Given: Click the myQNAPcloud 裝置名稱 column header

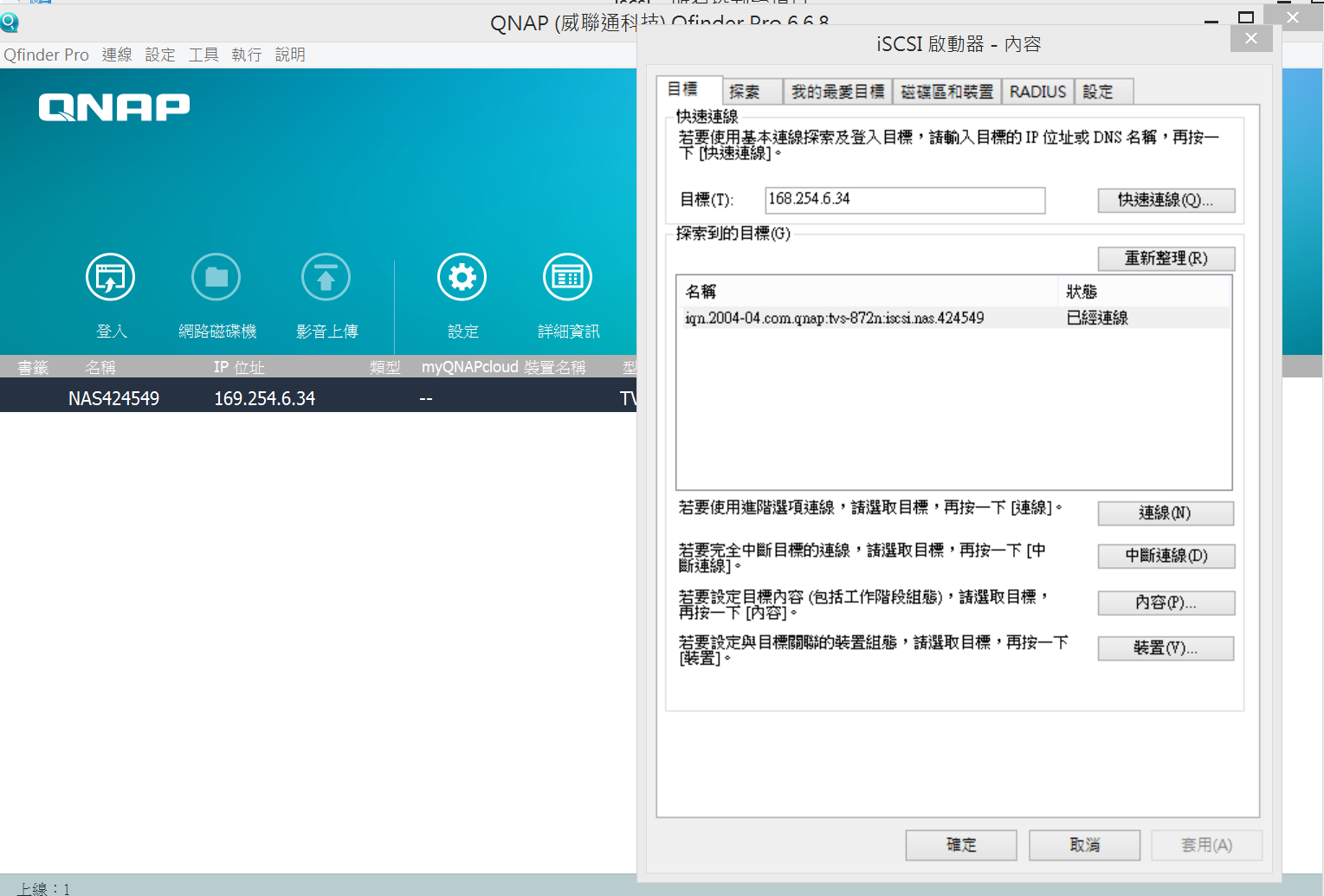Looking at the screenshot, I should (504, 367).
